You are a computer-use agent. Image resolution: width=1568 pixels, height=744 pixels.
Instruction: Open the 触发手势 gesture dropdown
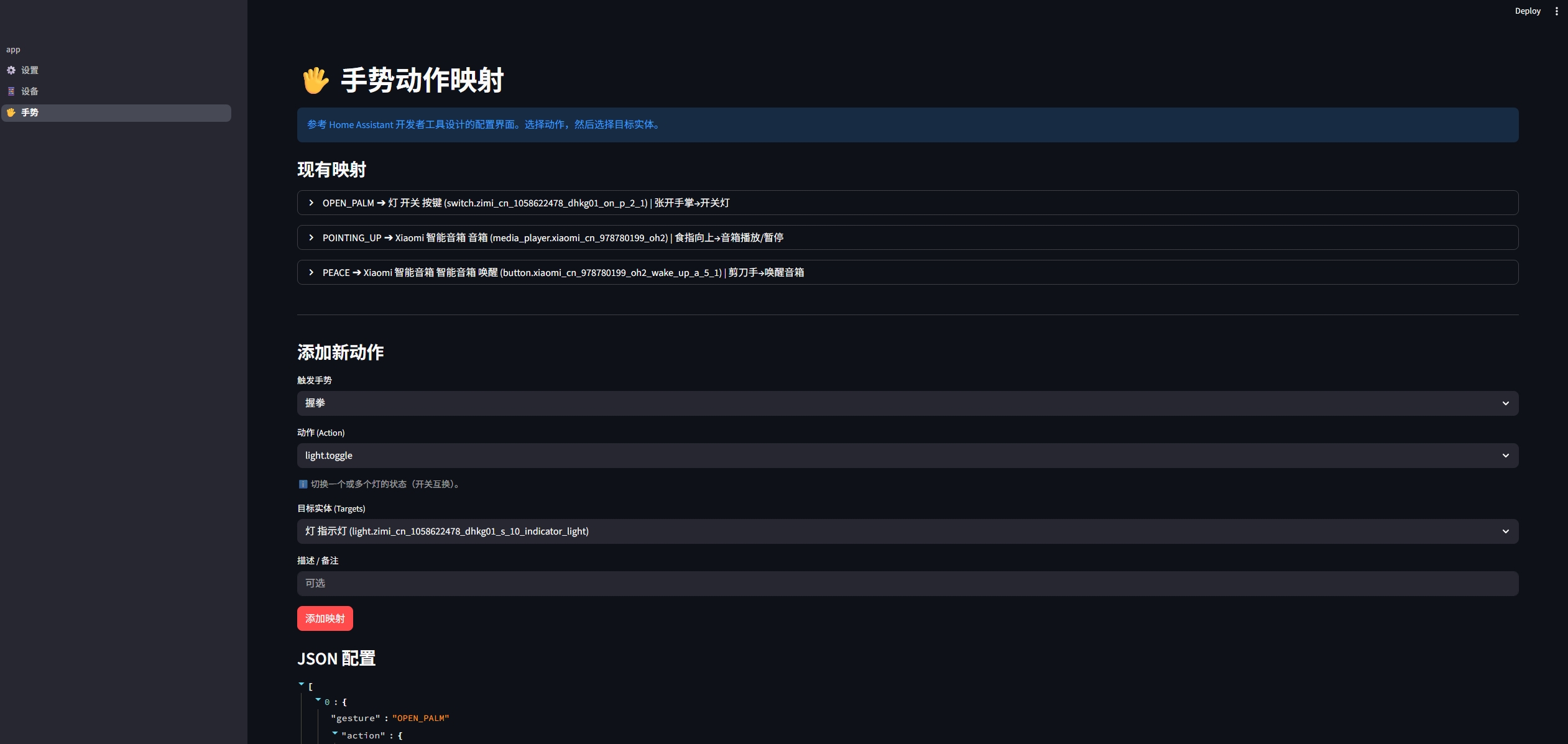point(907,403)
